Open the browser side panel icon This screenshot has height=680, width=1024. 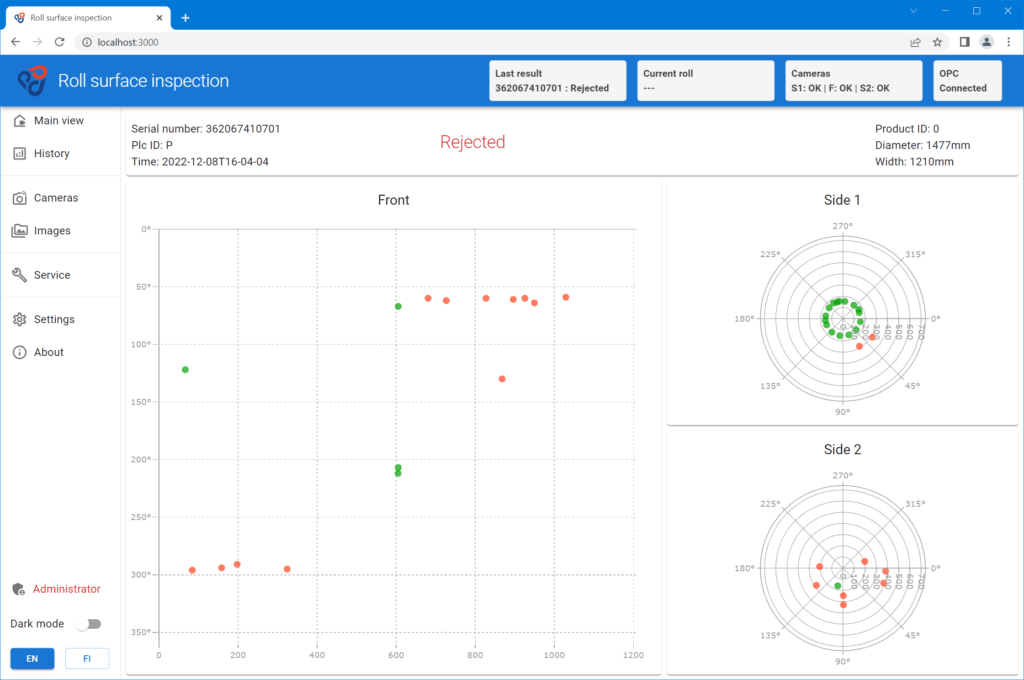[x=965, y=42]
